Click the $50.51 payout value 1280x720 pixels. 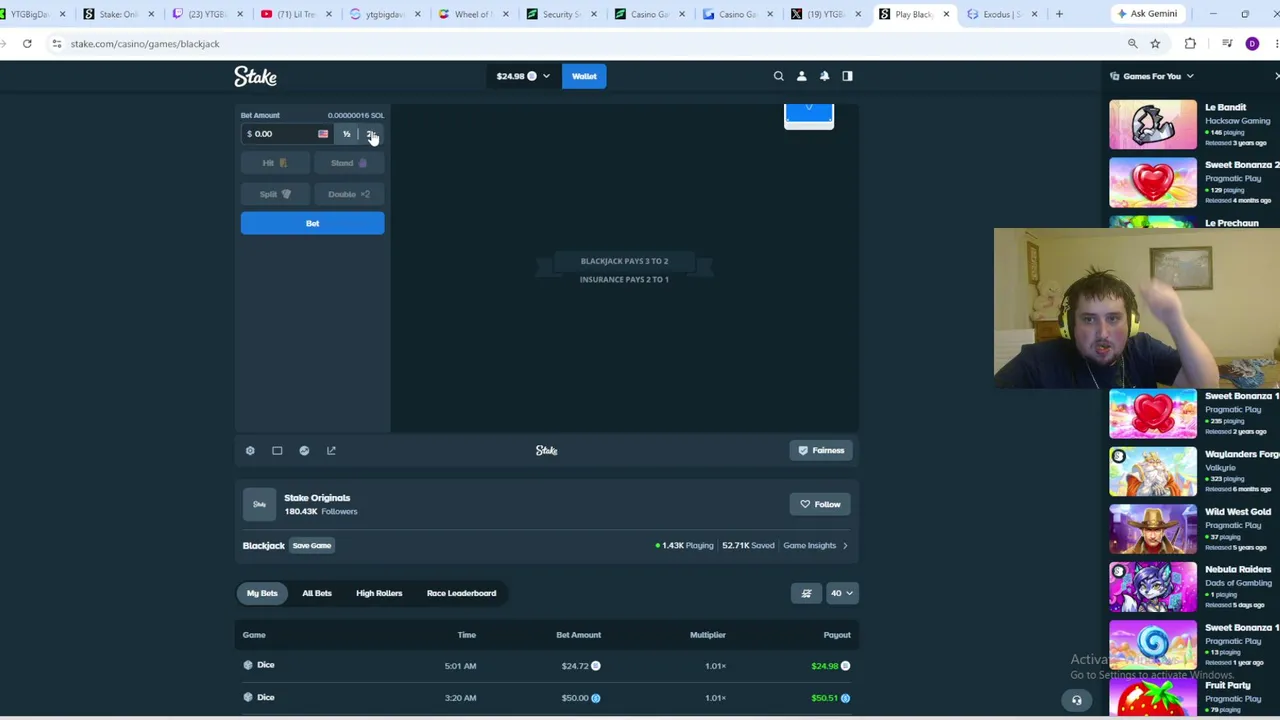point(825,698)
